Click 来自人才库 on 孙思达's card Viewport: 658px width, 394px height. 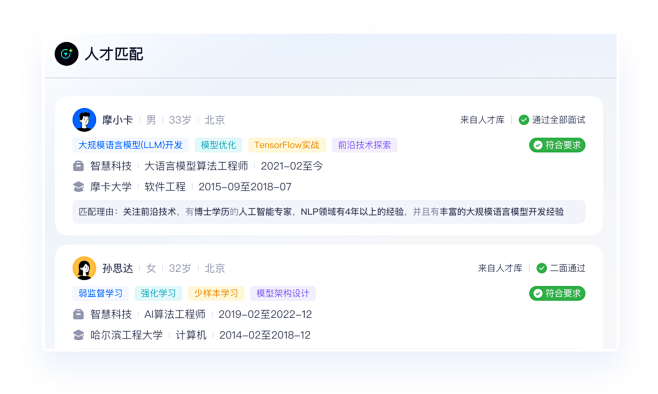[x=500, y=268]
